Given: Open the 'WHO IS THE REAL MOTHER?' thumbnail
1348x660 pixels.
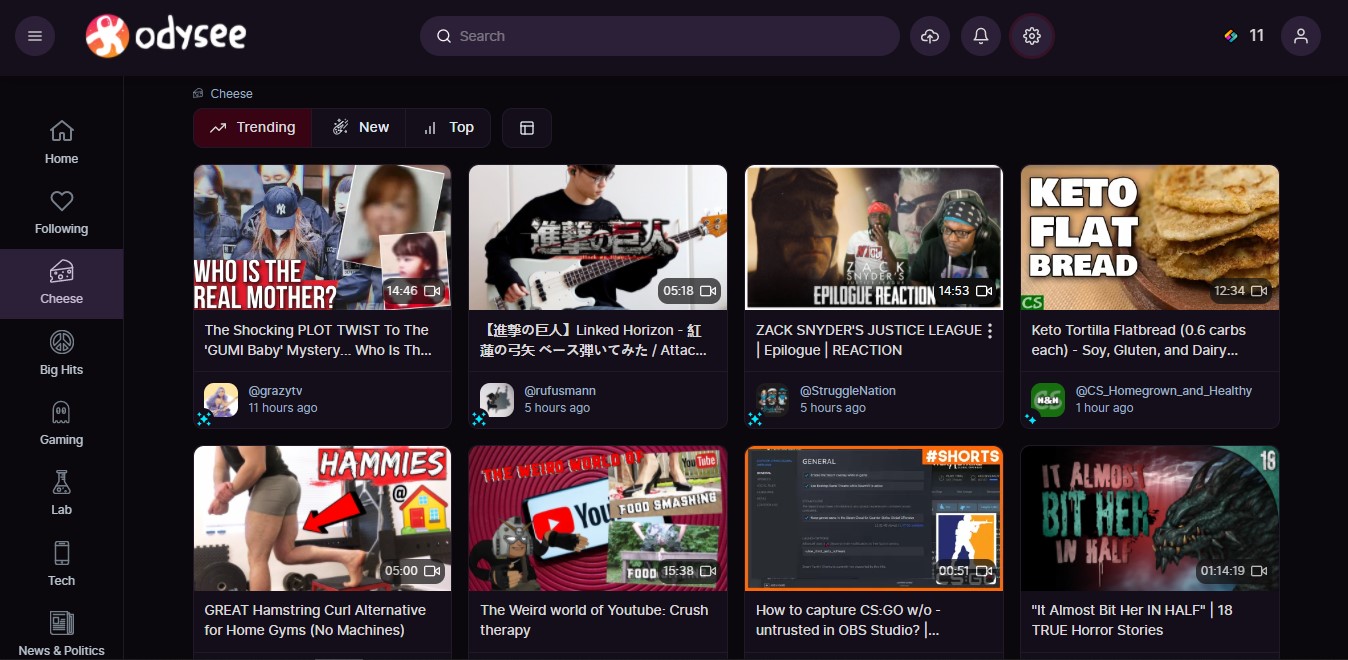Looking at the screenshot, I should click(x=322, y=237).
